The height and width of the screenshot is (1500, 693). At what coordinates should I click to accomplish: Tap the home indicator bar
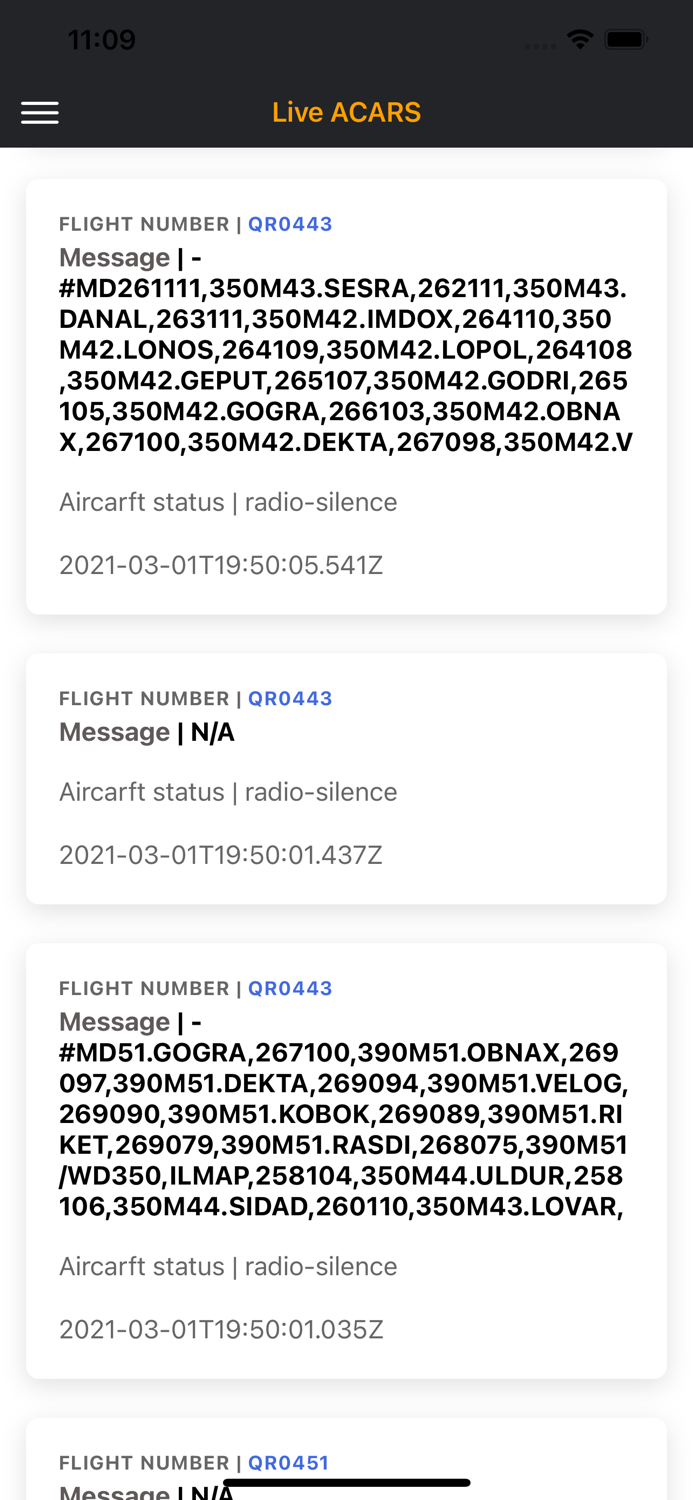[x=346, y=1482]
